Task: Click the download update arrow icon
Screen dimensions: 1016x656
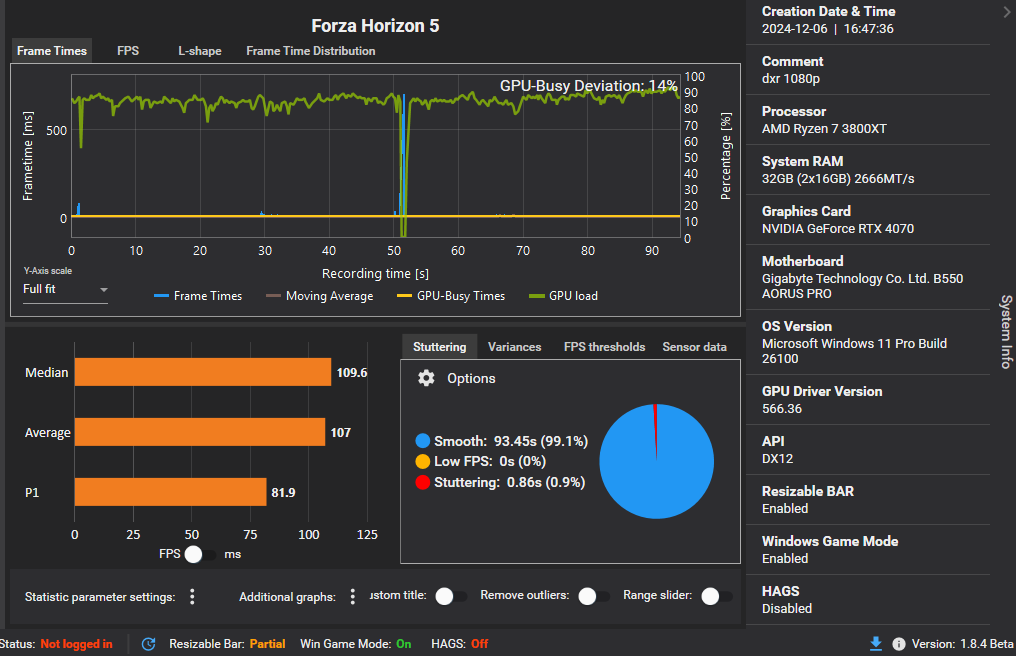Action: [x=875, y=644]
